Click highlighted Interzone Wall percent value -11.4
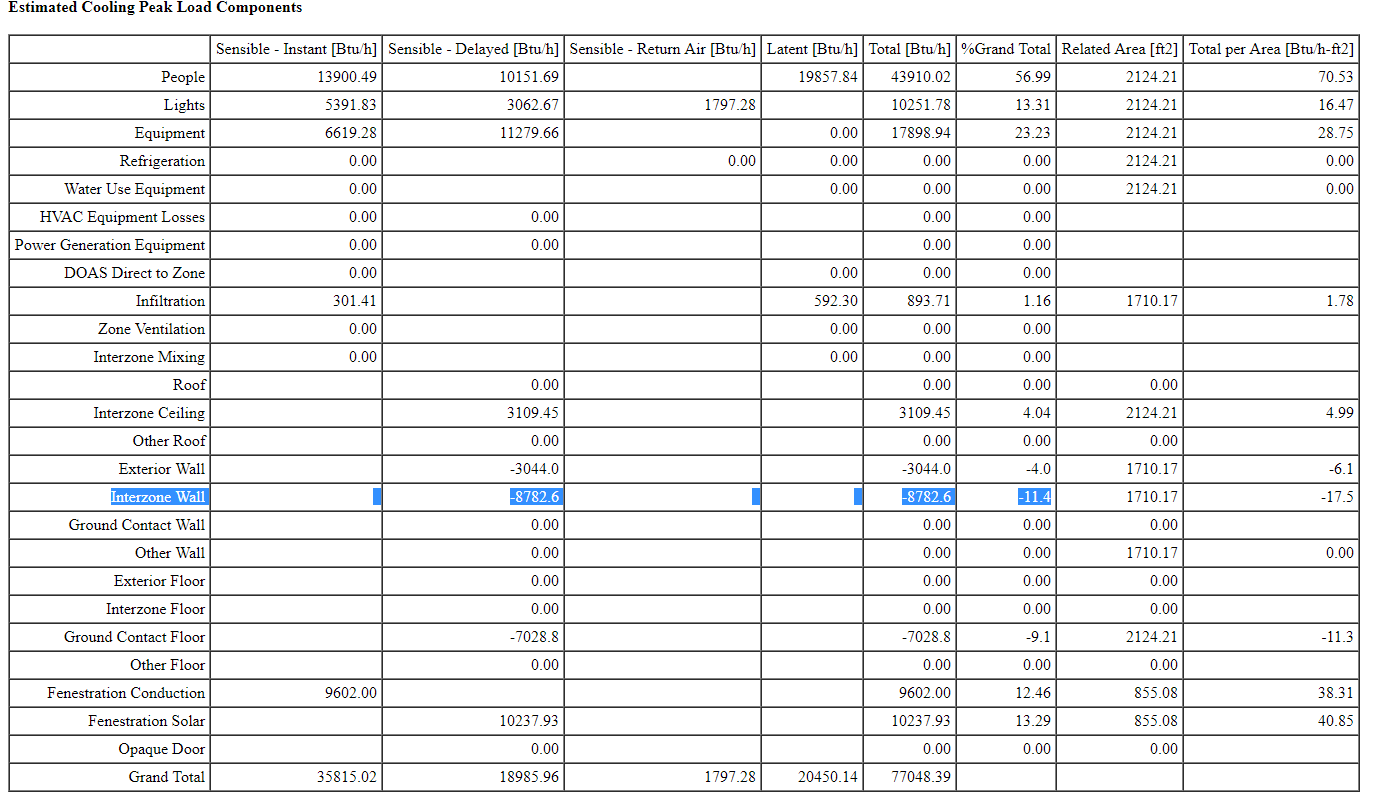Image resolution: width=1374 pixels, height=800 pixels. 1033,497
